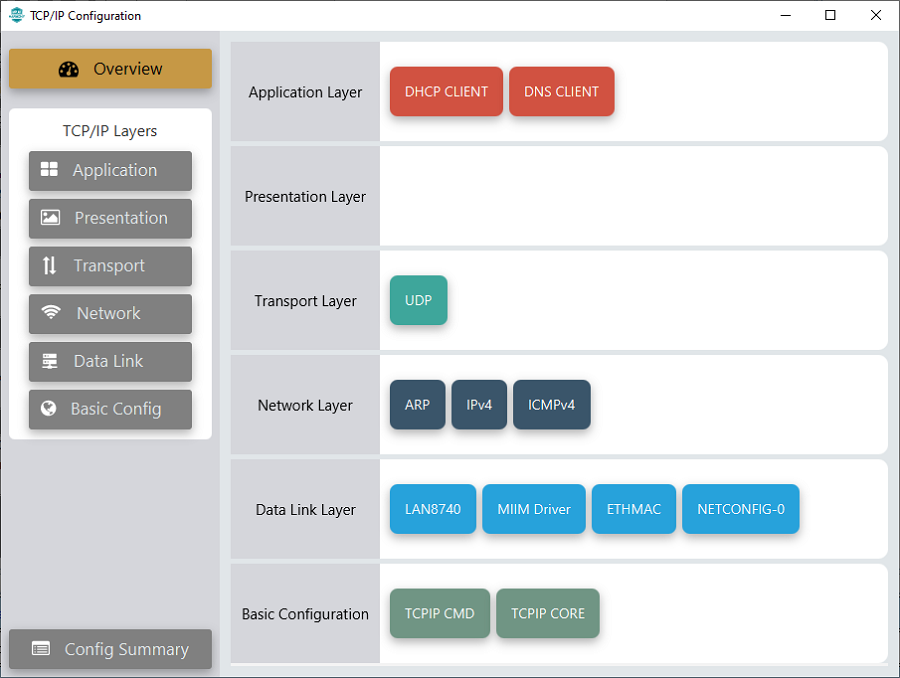Open the DHCP CLIENT module
Viewport: 900px width, 678px height.
[x=446, y=92]
